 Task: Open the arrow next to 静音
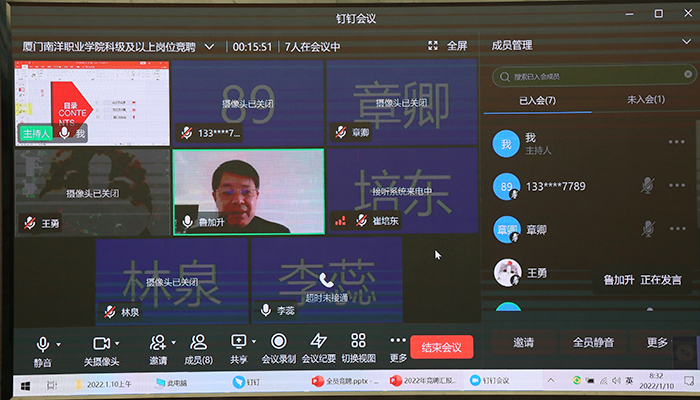pyautogui.click(x=58, y=343)
